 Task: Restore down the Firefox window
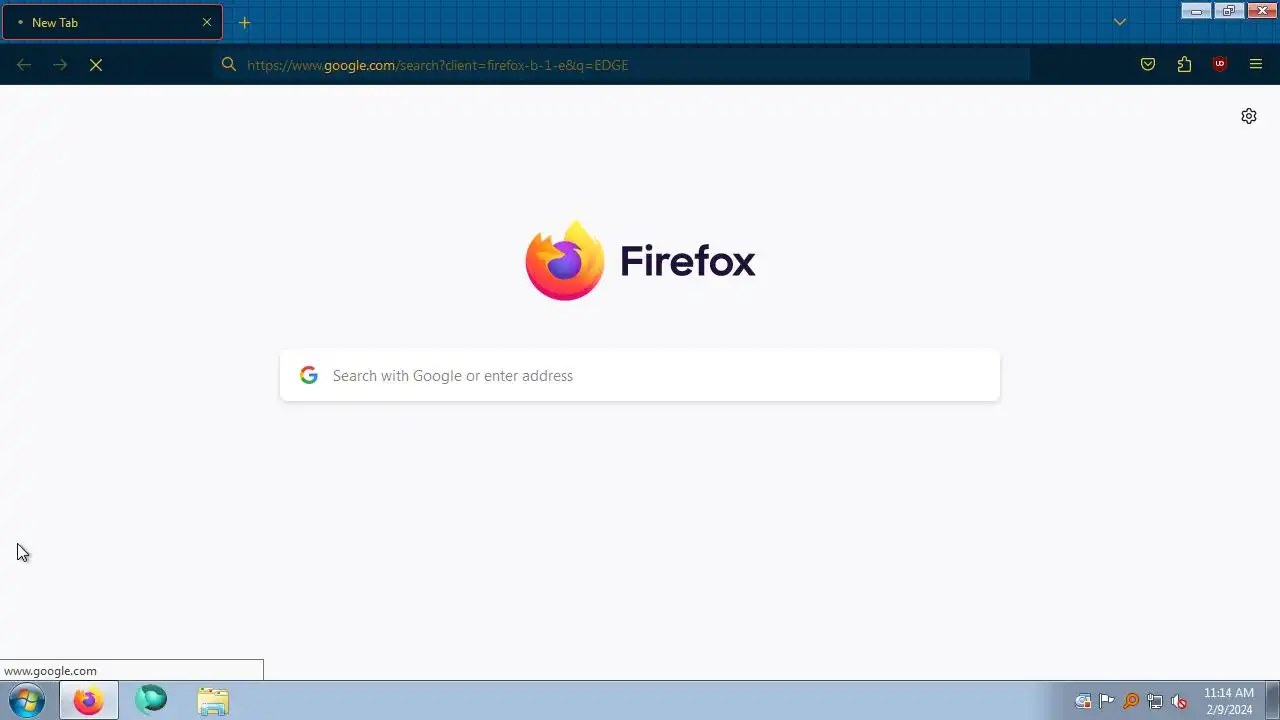coord(1228,11)
